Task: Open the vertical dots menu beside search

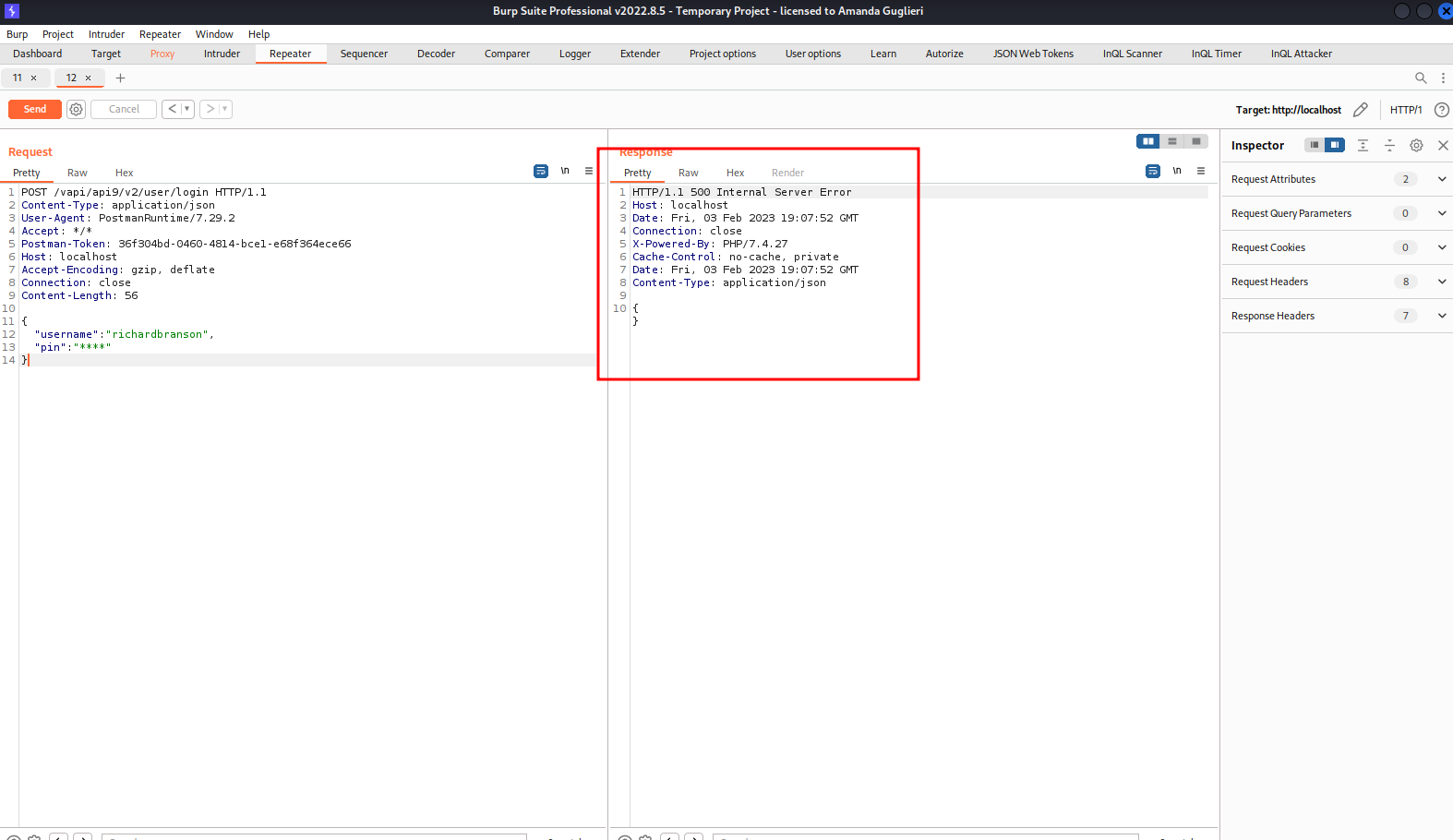Action: (1443, 78)
